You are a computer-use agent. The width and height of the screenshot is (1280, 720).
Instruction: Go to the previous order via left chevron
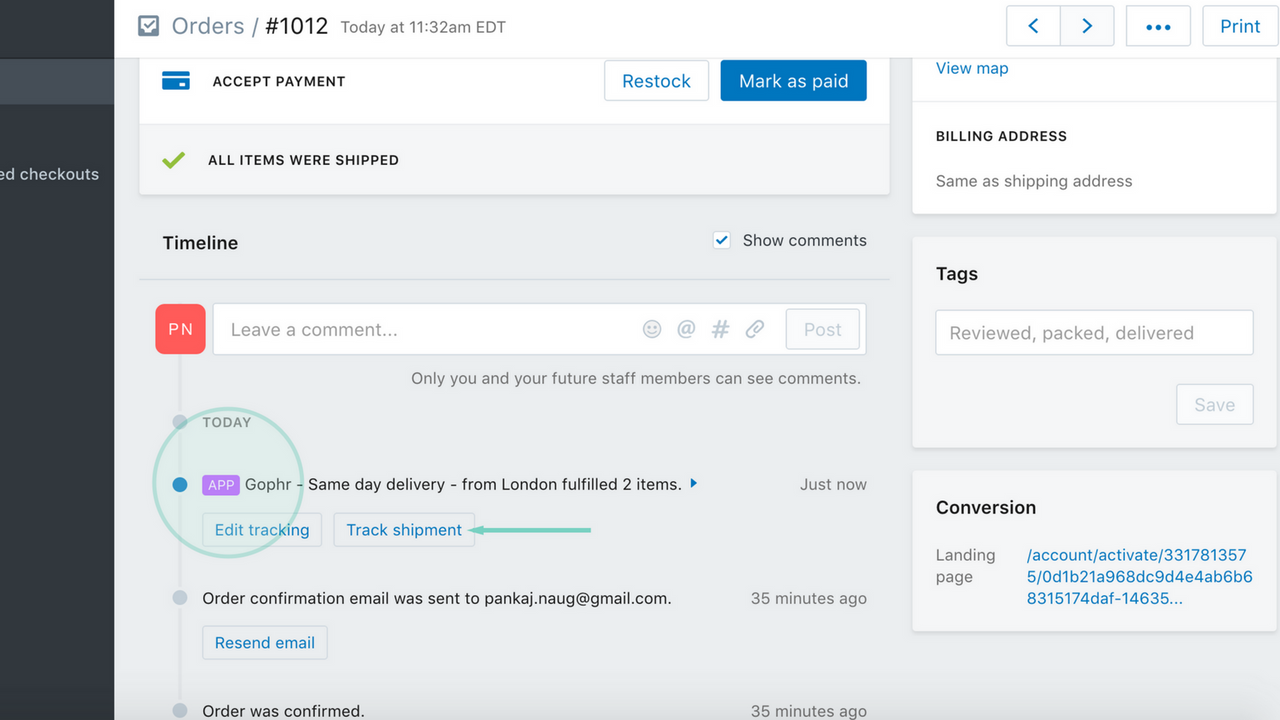1033,26
